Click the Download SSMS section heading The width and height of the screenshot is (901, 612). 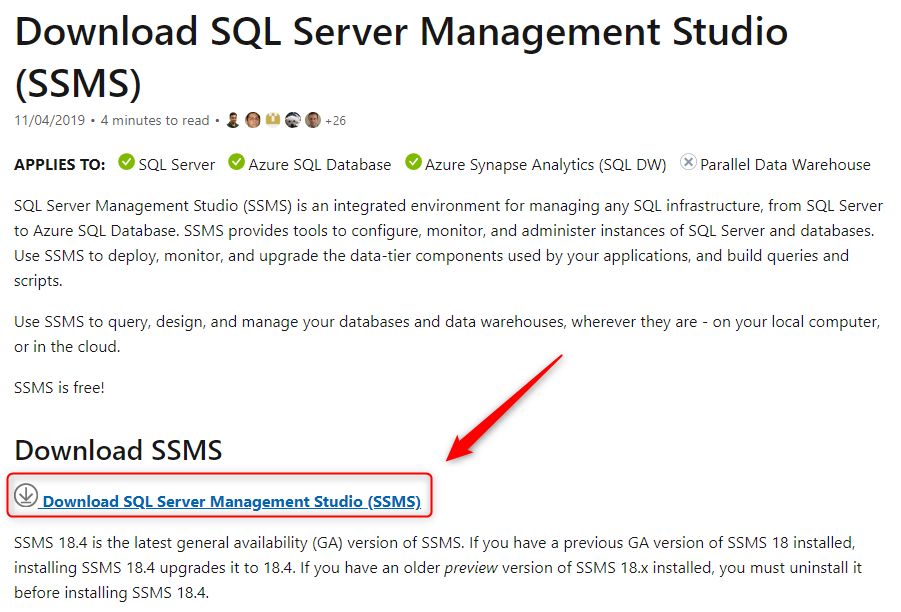(118, 450)
